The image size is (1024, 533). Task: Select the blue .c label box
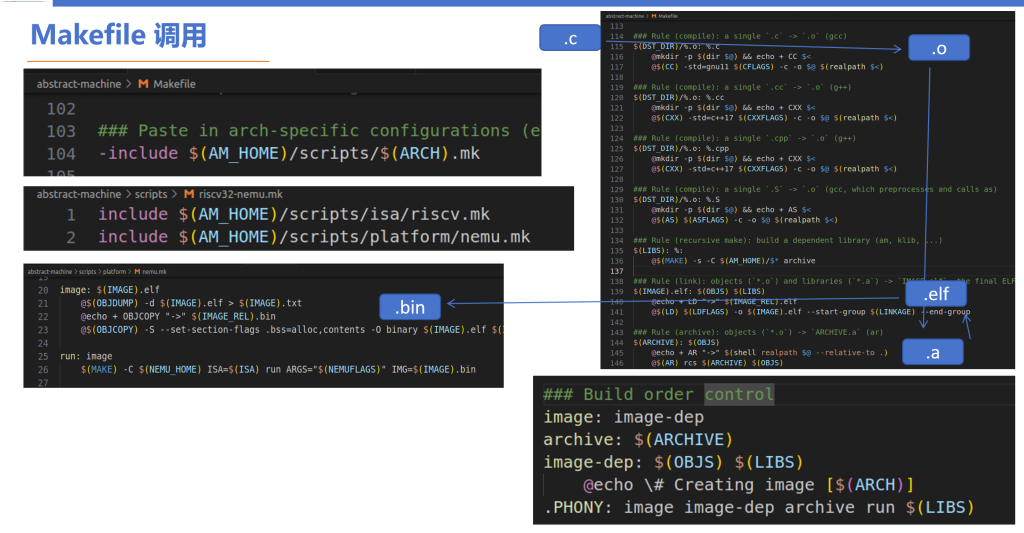pyautogui.click(x=570, y=39)
